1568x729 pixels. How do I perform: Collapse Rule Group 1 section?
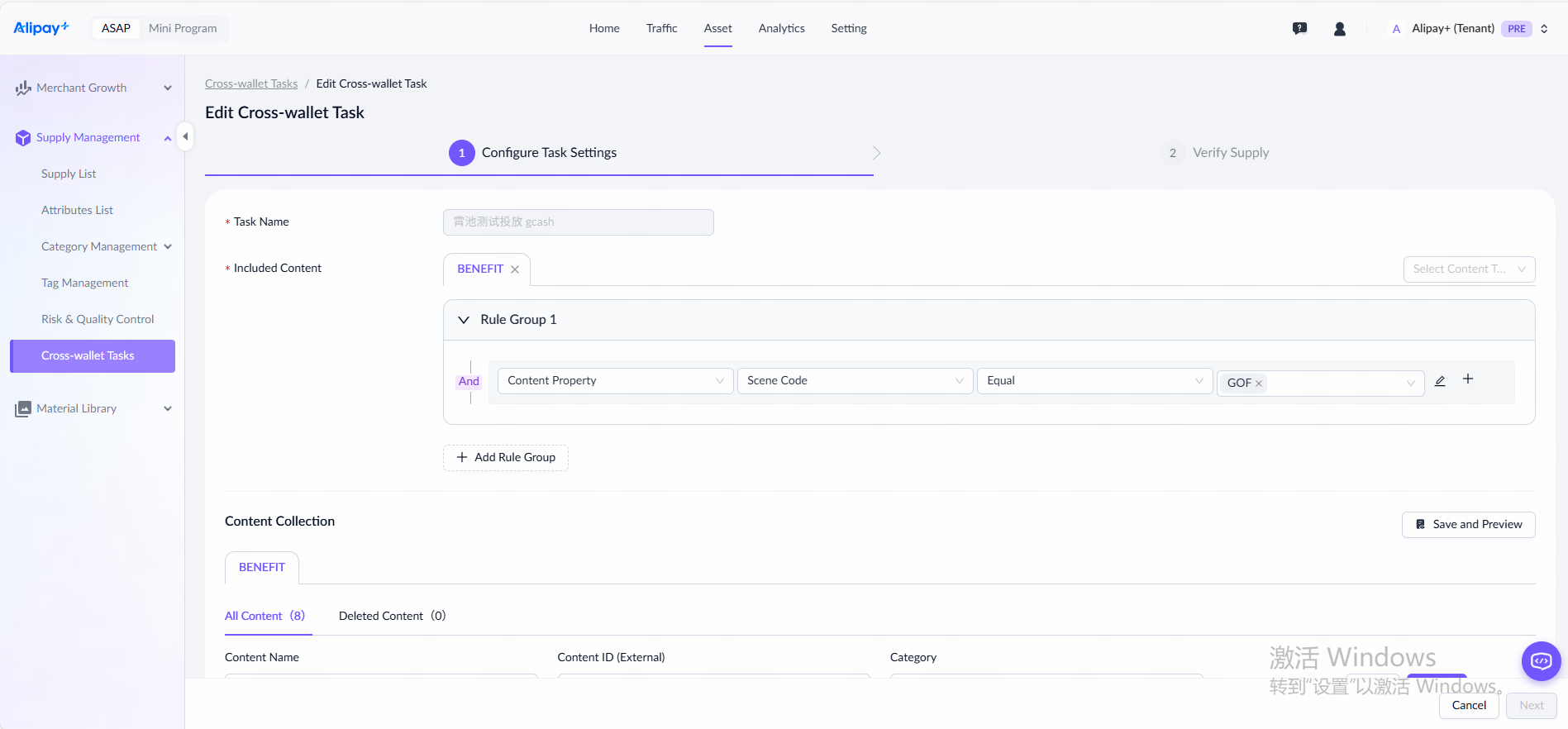(464, 320)
